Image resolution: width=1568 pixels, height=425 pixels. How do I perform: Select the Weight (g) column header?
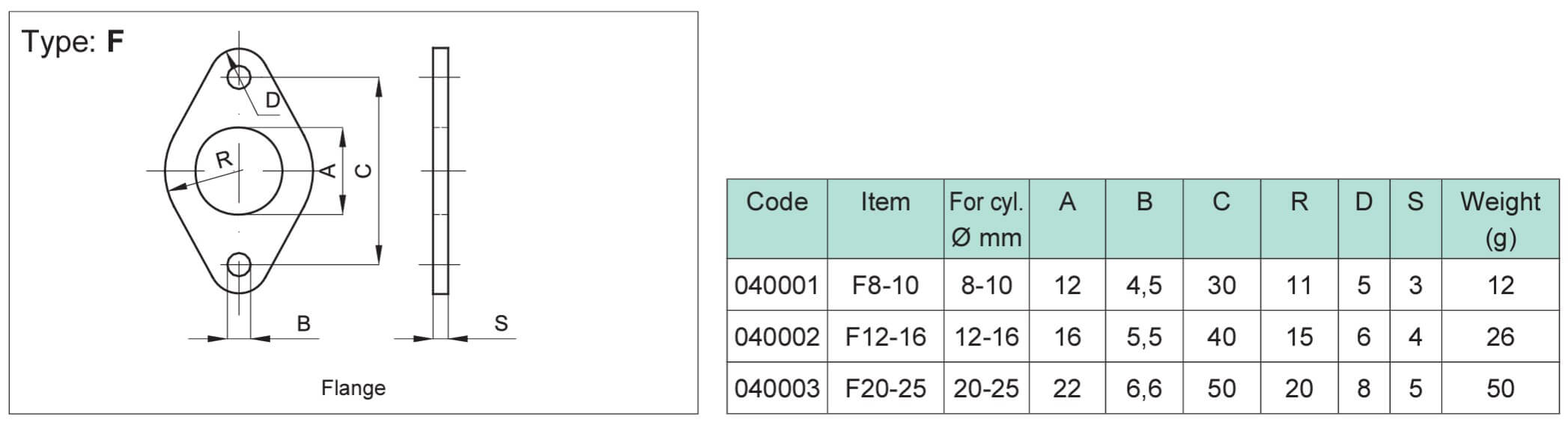(x=1500, y=219)
